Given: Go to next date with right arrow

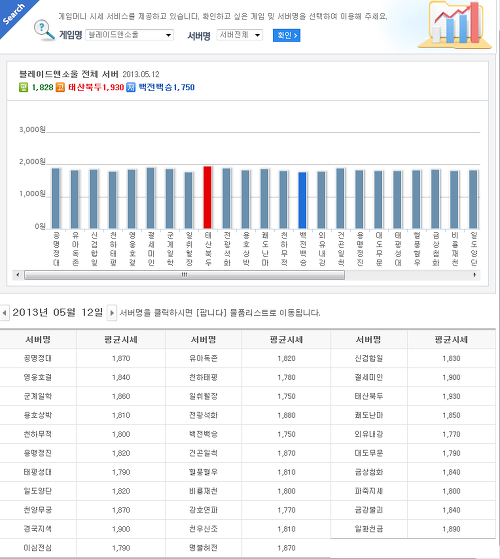Looking at the screenshot, I should pyautogui.click(x=112, y=313).
